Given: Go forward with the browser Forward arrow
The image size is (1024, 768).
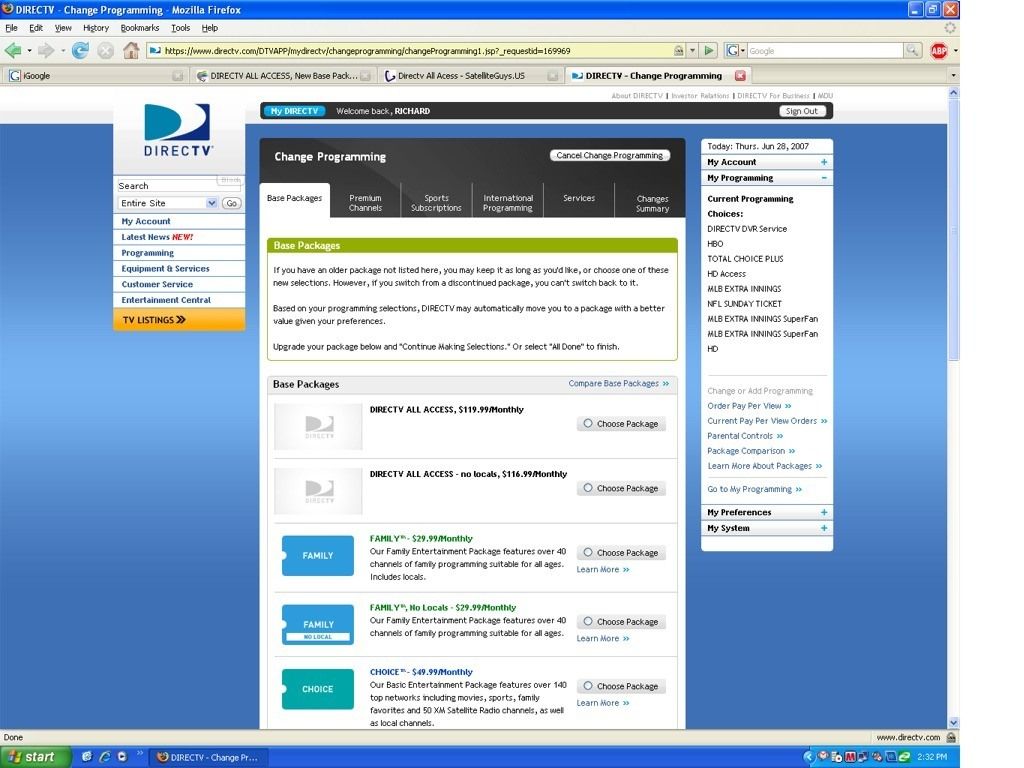Looking at the screenshot, I should [x=46, y=50].
